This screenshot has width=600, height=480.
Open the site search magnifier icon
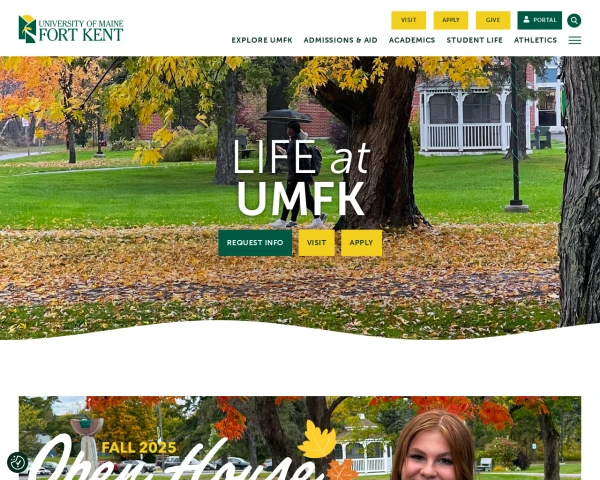click(574, 20)
